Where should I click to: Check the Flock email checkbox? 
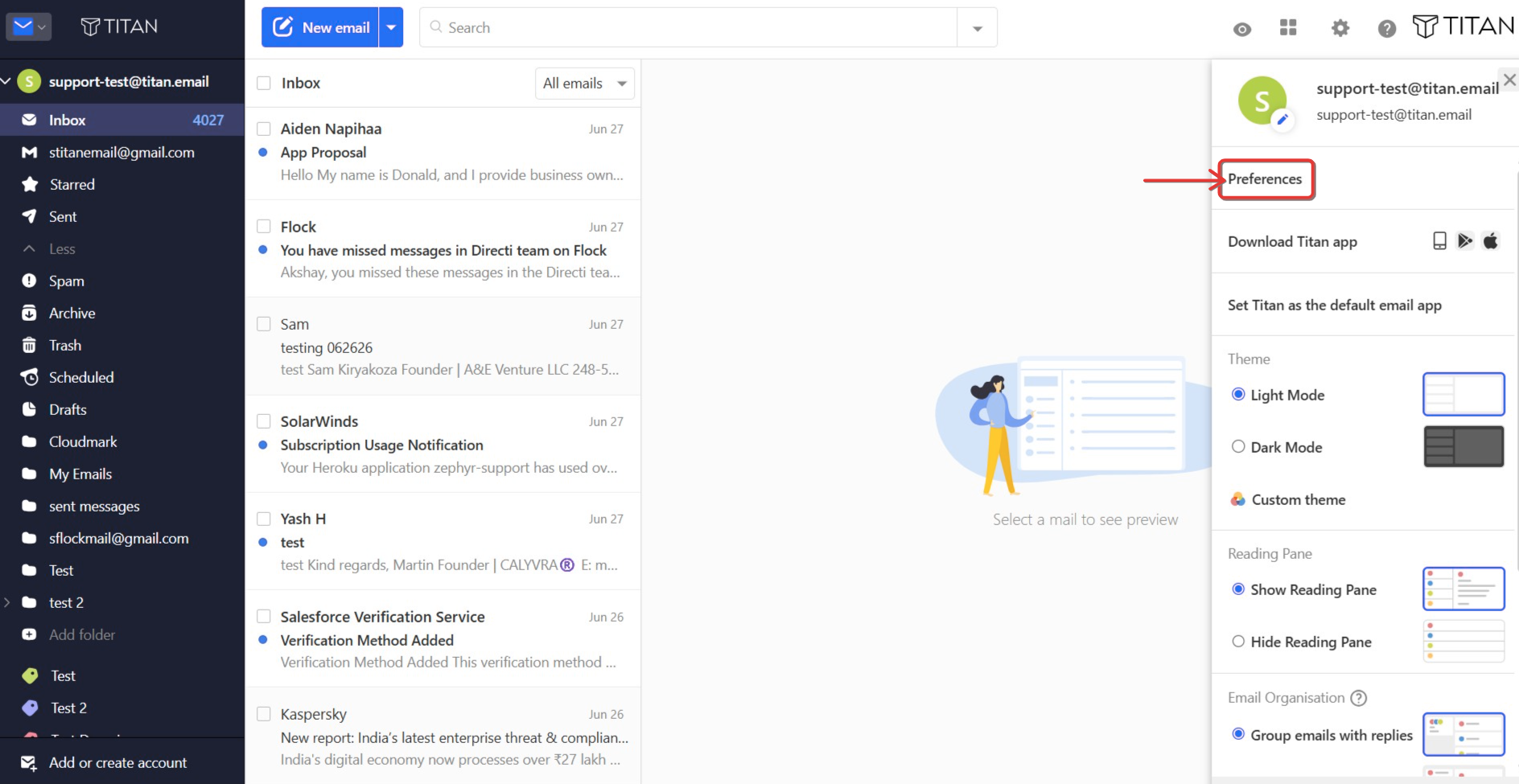tap(263, 227)
